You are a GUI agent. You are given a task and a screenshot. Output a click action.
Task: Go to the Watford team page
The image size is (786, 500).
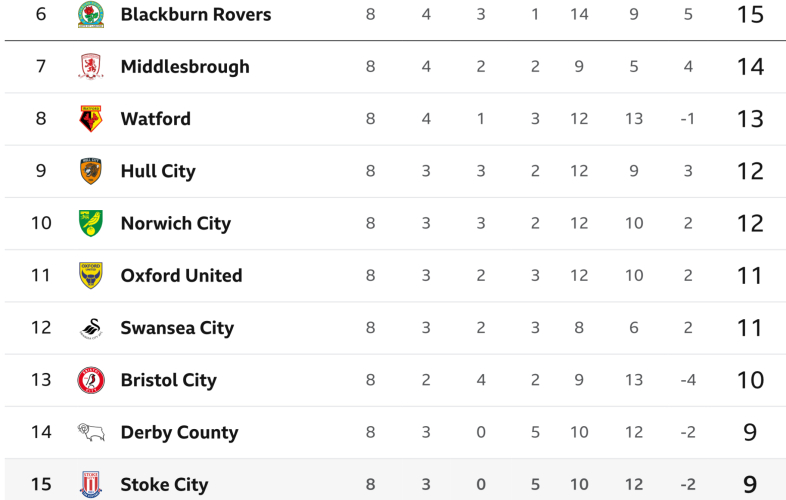point(155,119)
